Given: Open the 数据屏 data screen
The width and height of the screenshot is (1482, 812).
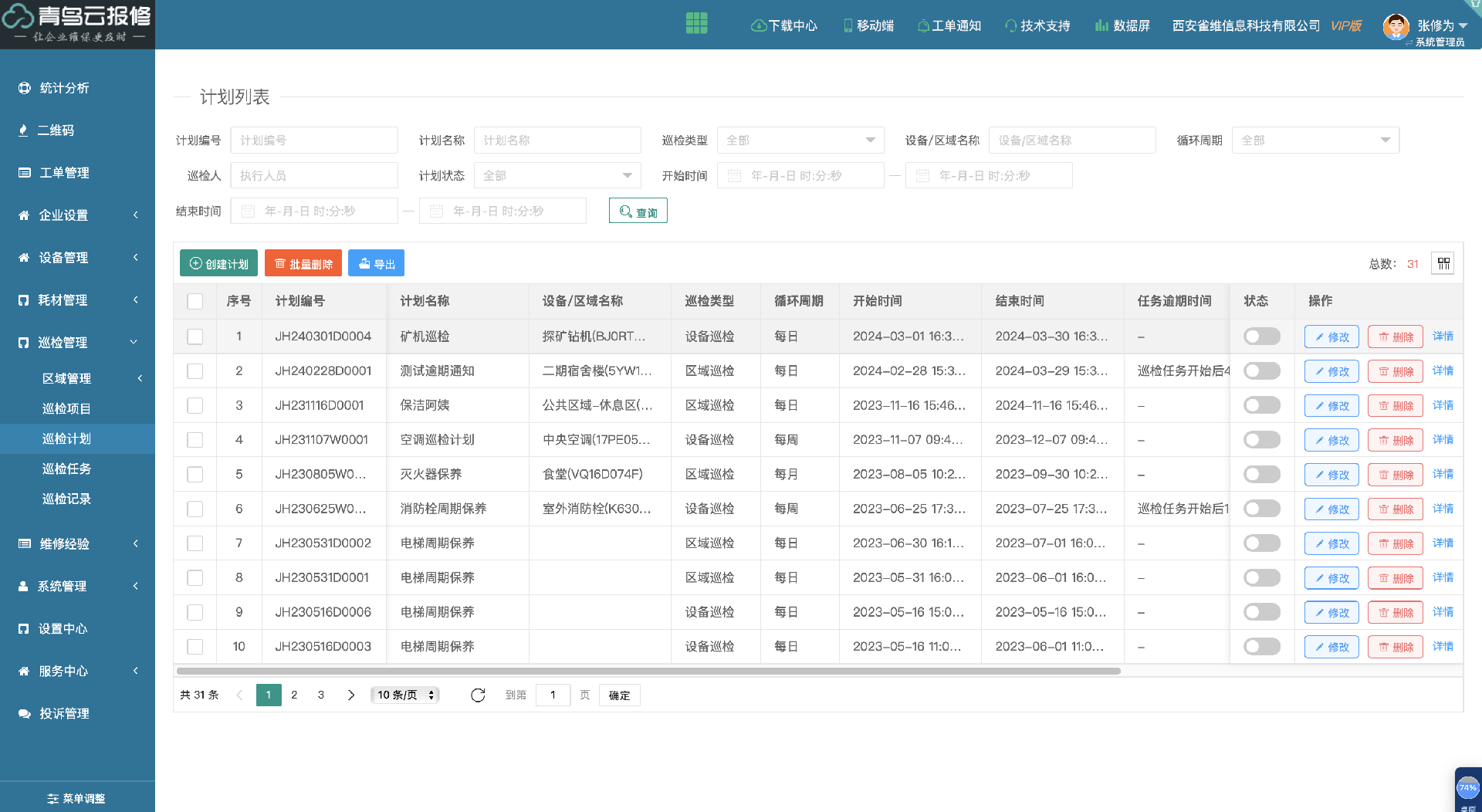Looking at the screenshot, I should click(1122, 25).
